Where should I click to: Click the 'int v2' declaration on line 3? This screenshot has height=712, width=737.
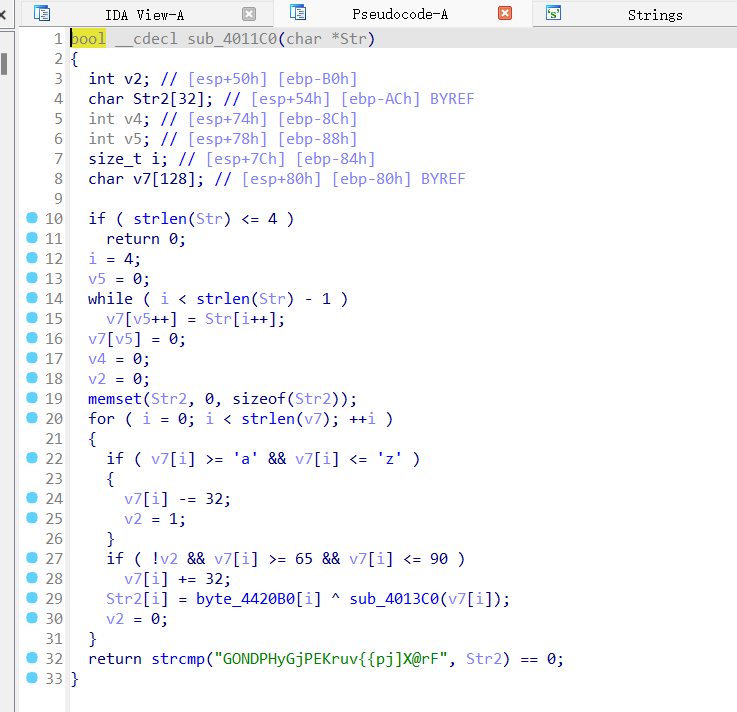click(x=118, y=79)
